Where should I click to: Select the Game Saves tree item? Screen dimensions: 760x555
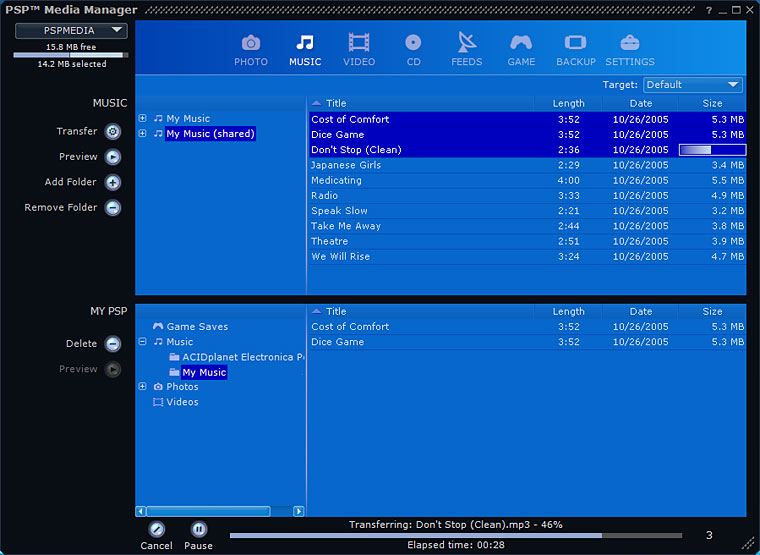pyautogui.click(x=197, y=327)
